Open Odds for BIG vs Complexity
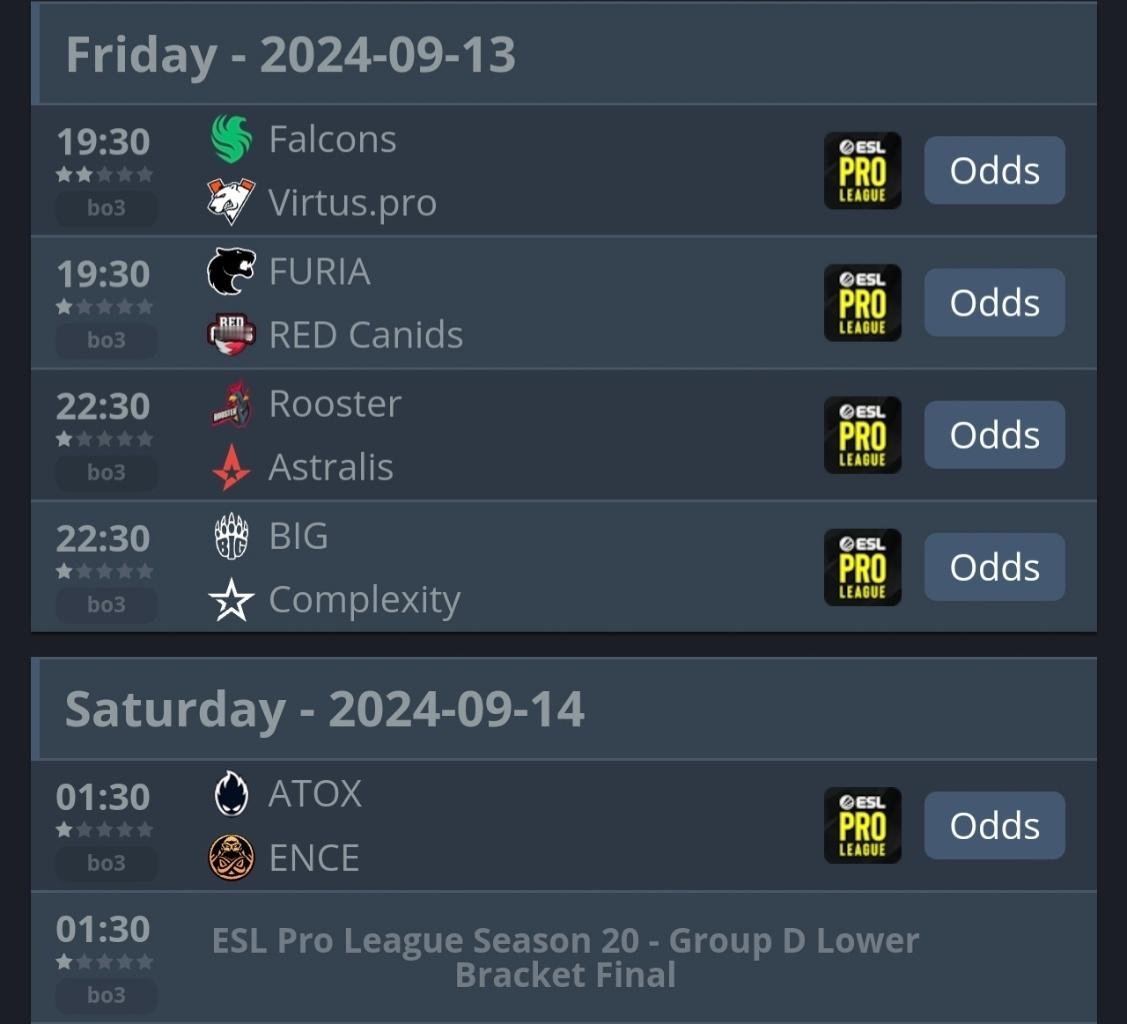 (x=995, y=567)
